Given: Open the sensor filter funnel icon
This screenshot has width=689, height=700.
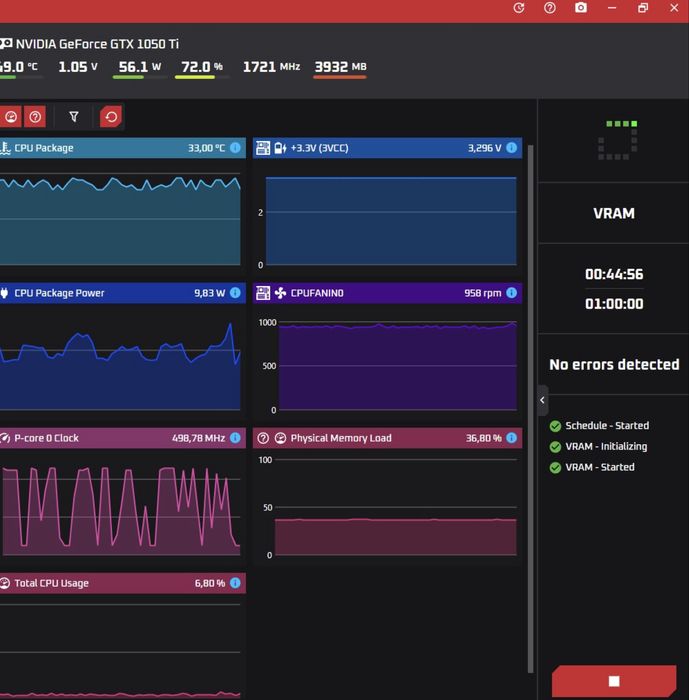Looking at the screenshot, I should click(74, 117).
